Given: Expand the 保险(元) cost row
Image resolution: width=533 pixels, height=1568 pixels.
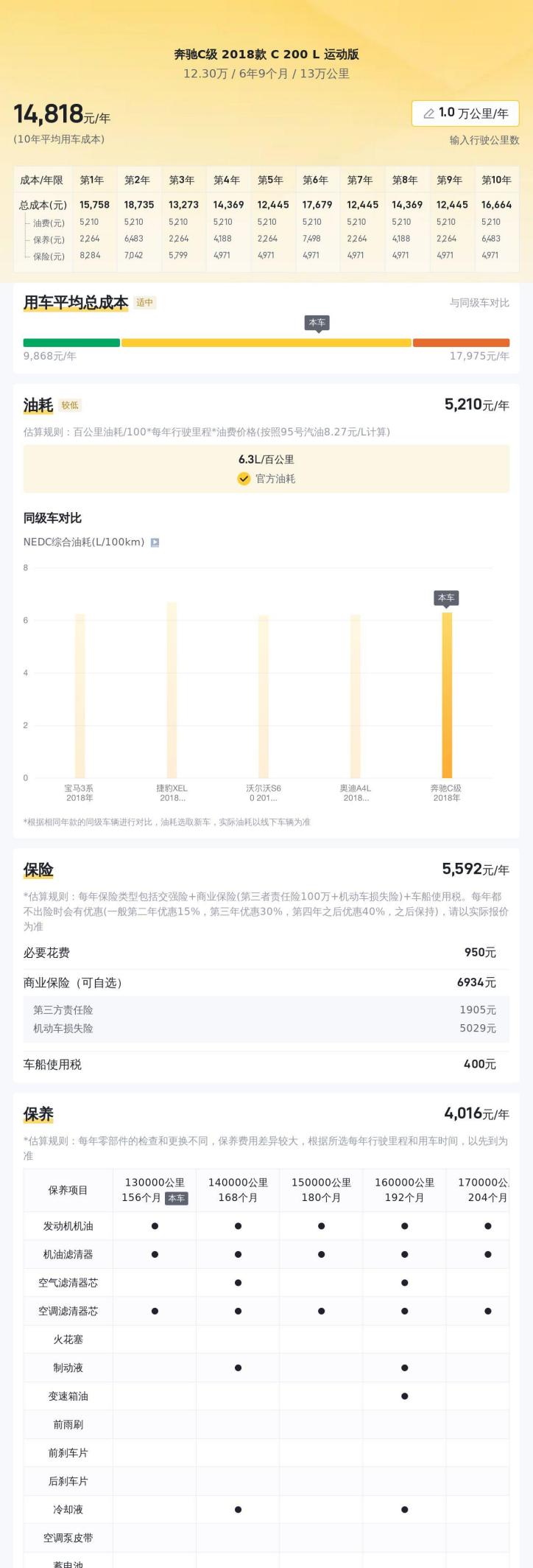Looking at the screenshot, I should coord(48,256).
